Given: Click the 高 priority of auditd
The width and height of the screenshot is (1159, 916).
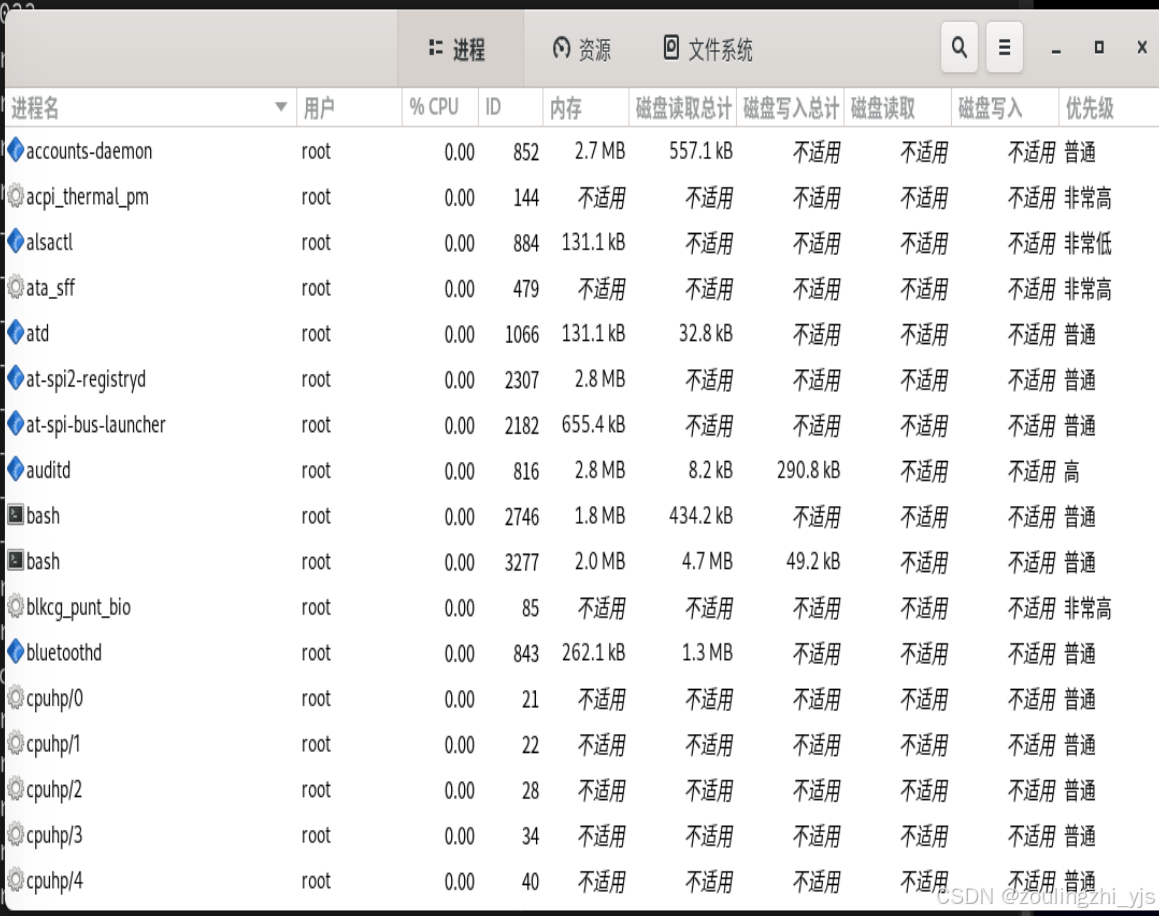Looking at the screenshot, I should coord(1072,471).
